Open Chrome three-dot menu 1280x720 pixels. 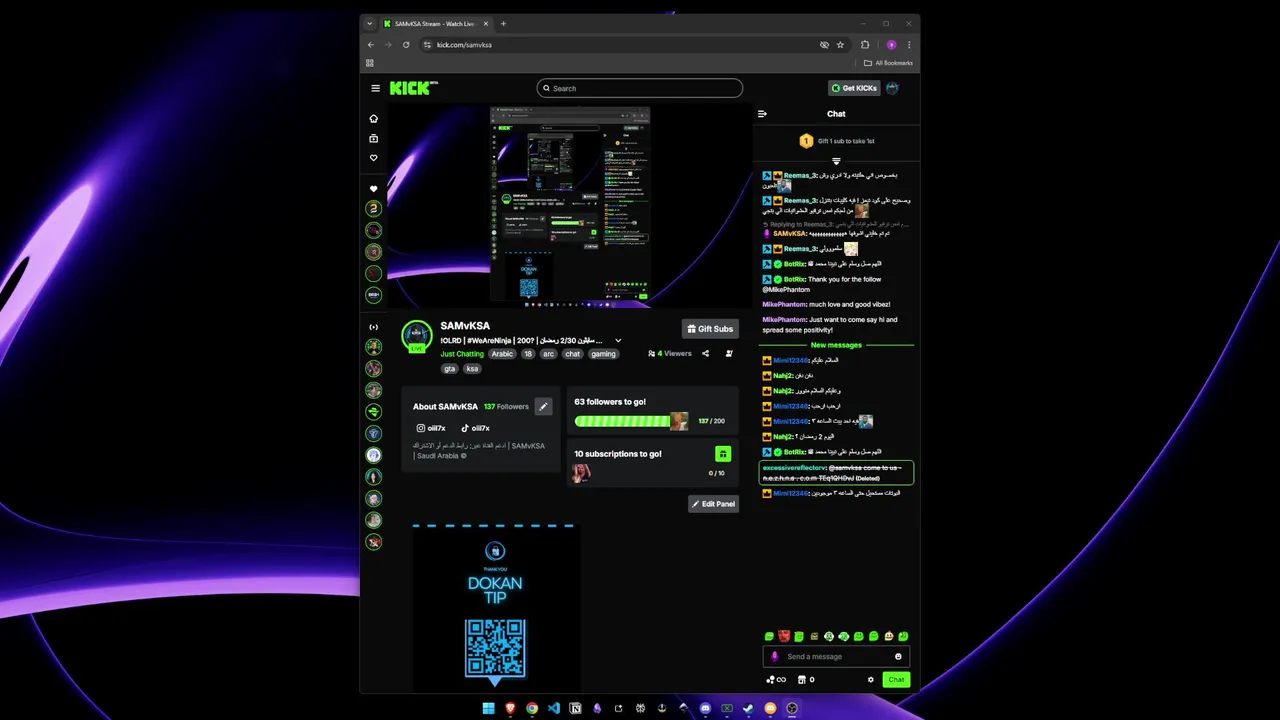909,45
